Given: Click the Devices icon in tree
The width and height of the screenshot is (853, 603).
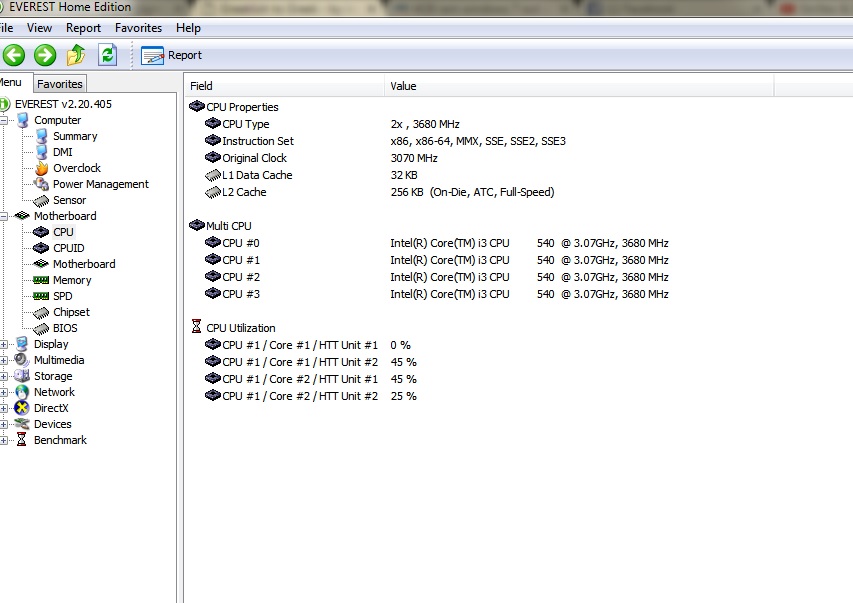Looking at the screenshot, I should click(x=22, y=423).
